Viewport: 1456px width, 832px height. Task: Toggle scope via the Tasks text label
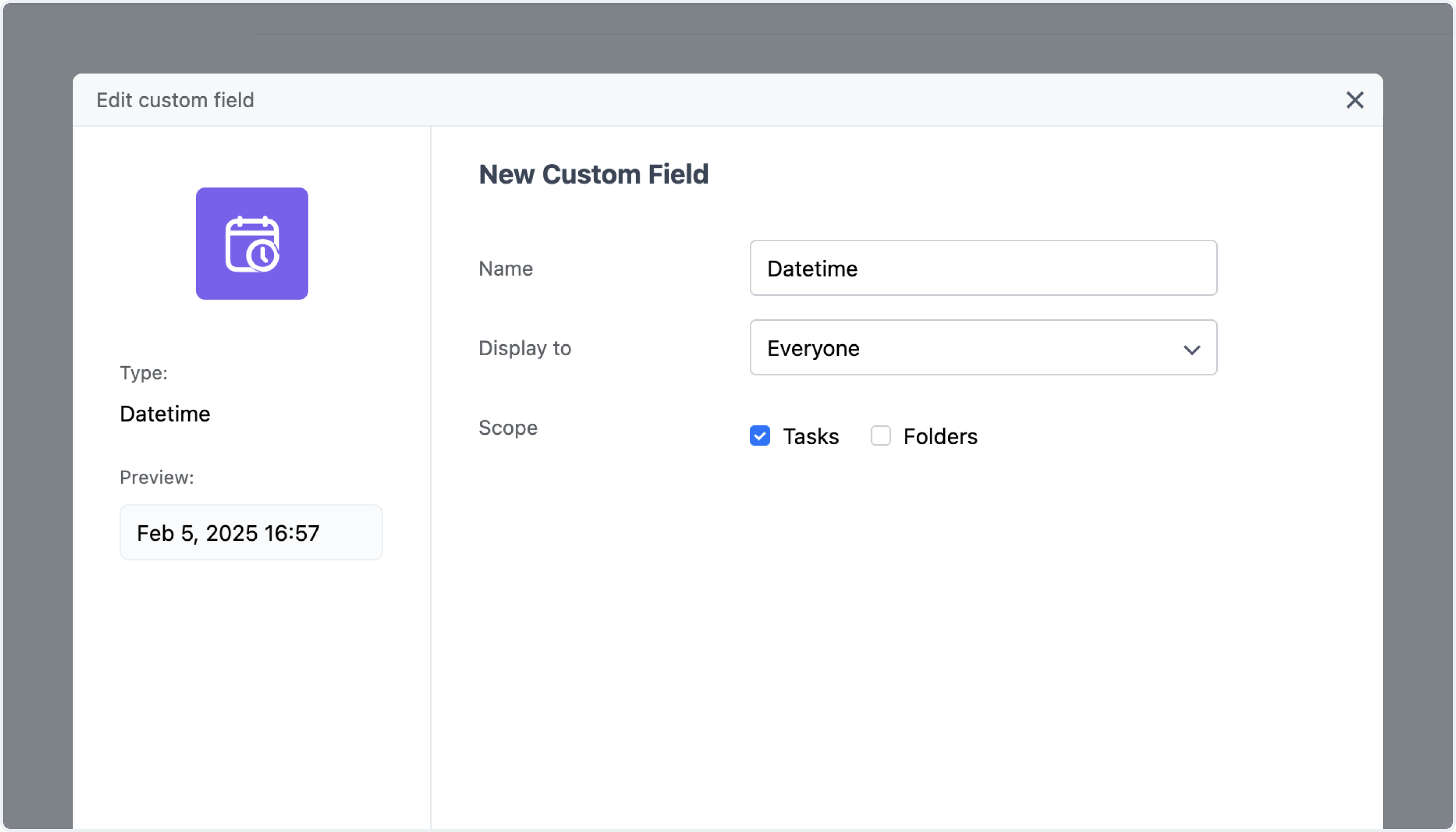pos(810,437)
